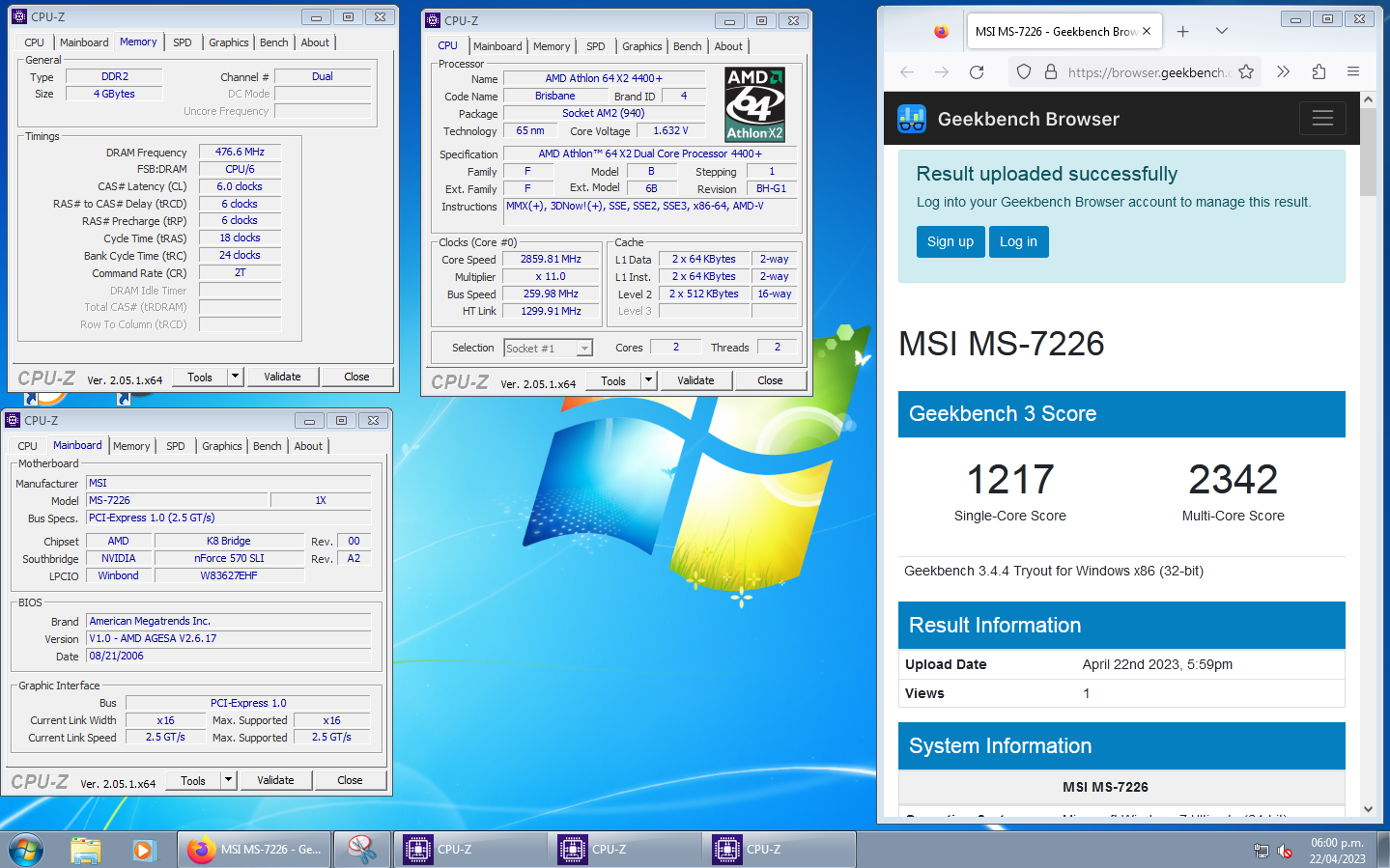Click the Firefox scrollbar down arrow
The image size is (1390, 868).
click(1368, 809)
